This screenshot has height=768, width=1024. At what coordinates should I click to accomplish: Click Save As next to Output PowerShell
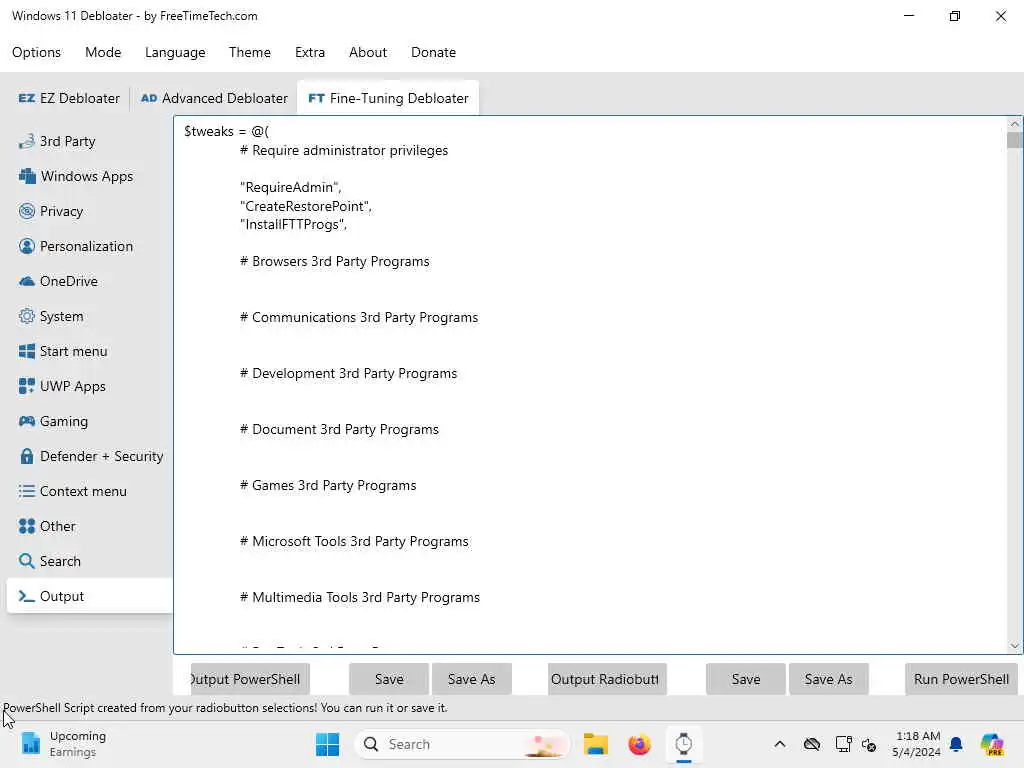pos(472,679)
